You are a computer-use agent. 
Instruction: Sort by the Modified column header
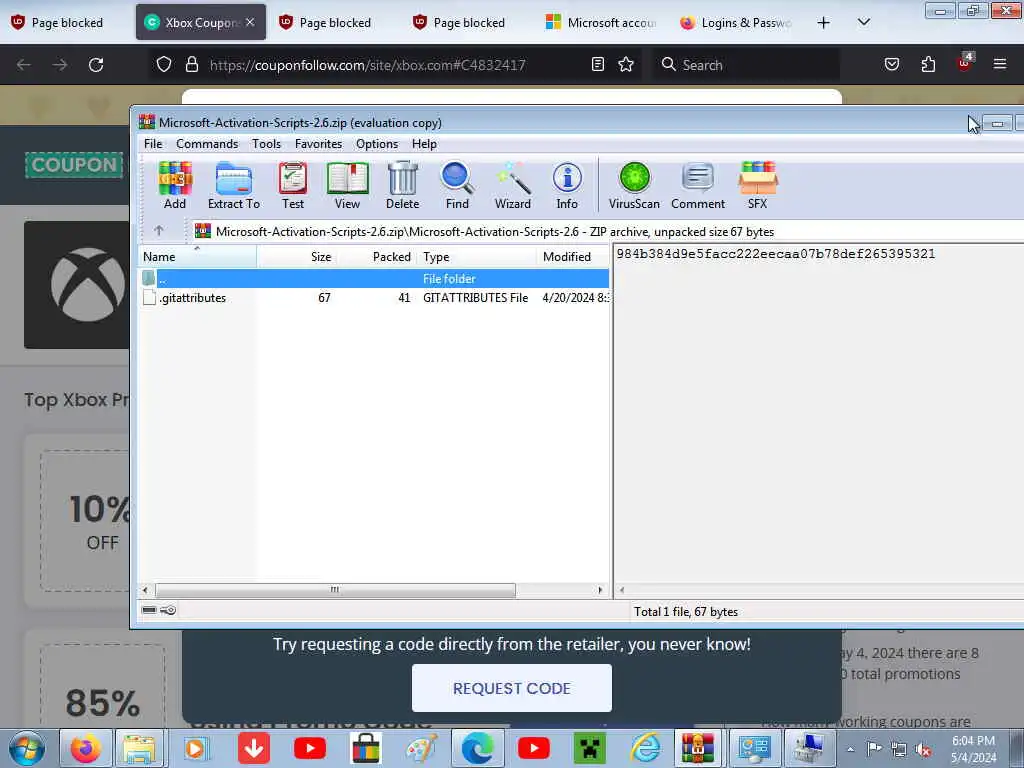pos(573,257)
